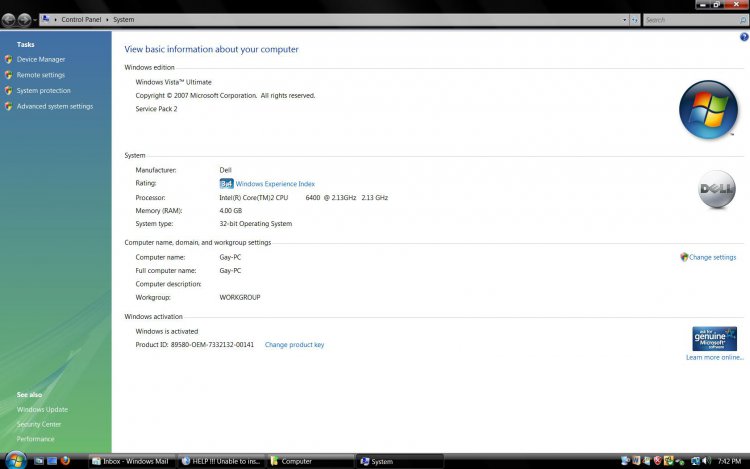This screenshot has width=750, height=469.
Task: Click the Dell logo image
Action: pyautogui.click(x=716, y=189)
